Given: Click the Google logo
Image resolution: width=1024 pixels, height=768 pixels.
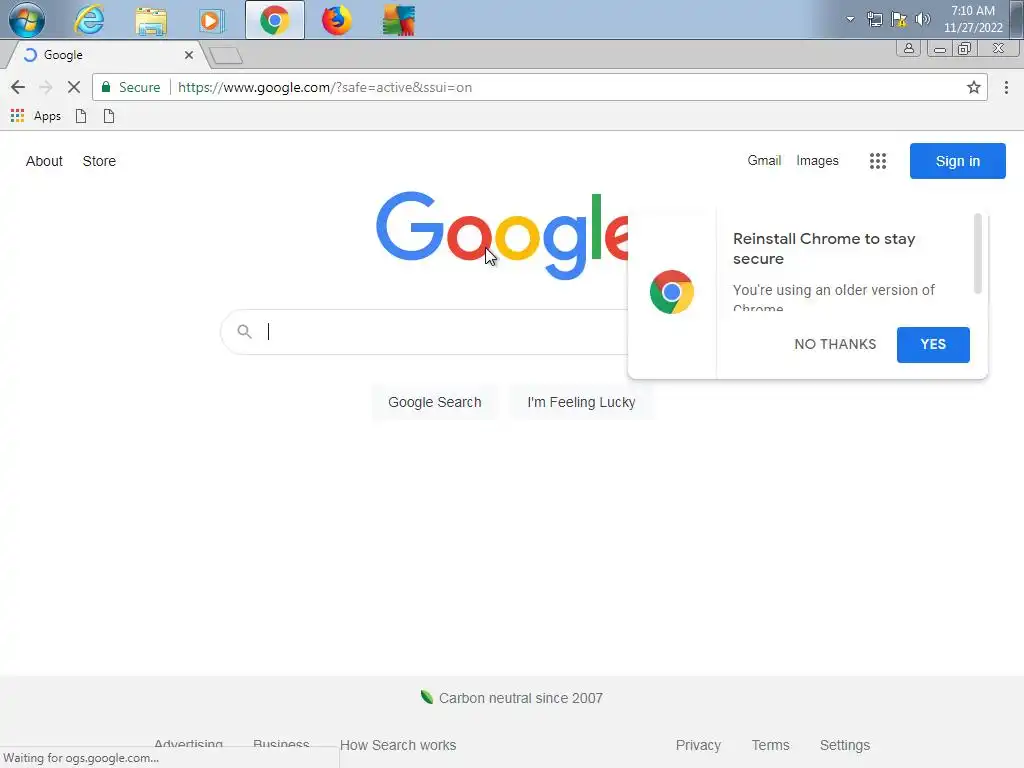Looking at the screenshot, I should 502,235.
